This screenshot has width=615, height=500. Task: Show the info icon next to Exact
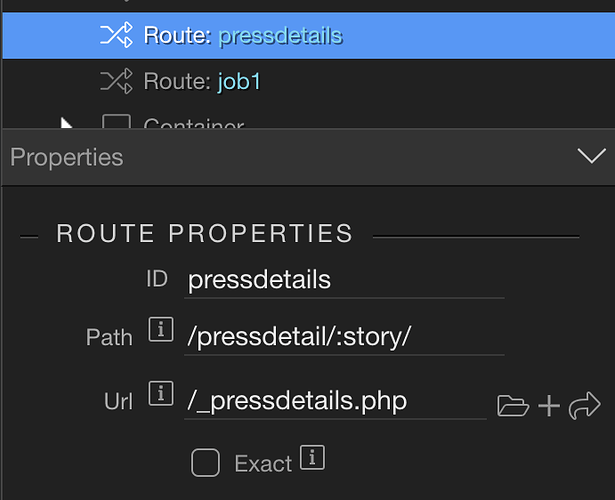point(312,457)
